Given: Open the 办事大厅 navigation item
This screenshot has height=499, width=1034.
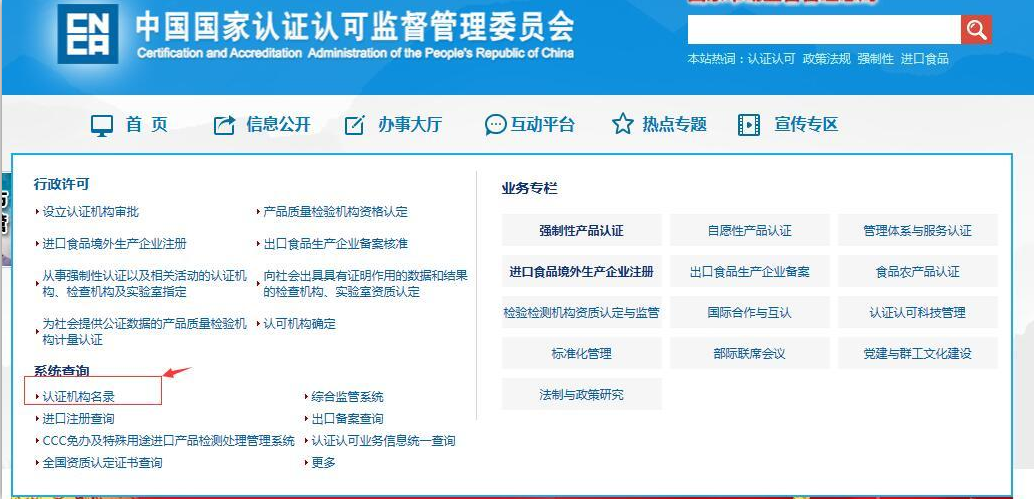Looking at the screenshot, I should [x=410, y=125].
